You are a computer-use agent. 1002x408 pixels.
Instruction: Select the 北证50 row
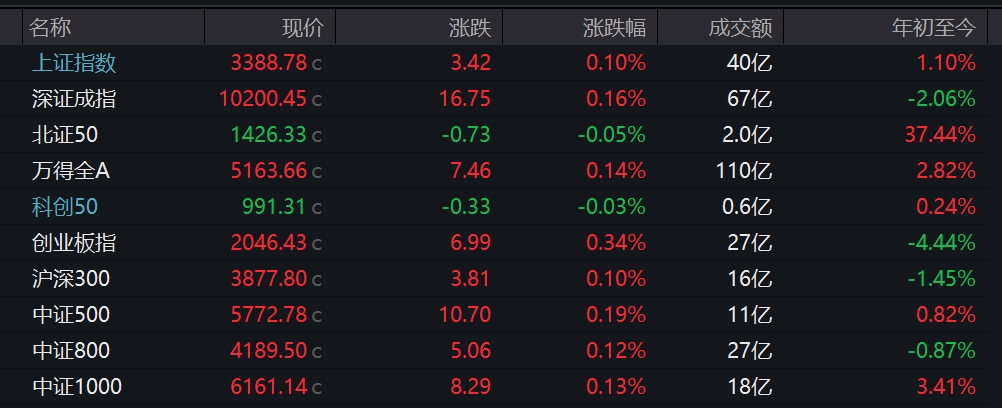click(501, 134)
